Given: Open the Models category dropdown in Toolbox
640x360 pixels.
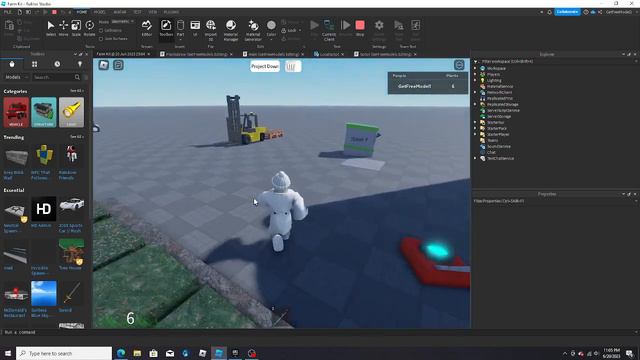Looking at the screenshot, I should pos(16,77).
